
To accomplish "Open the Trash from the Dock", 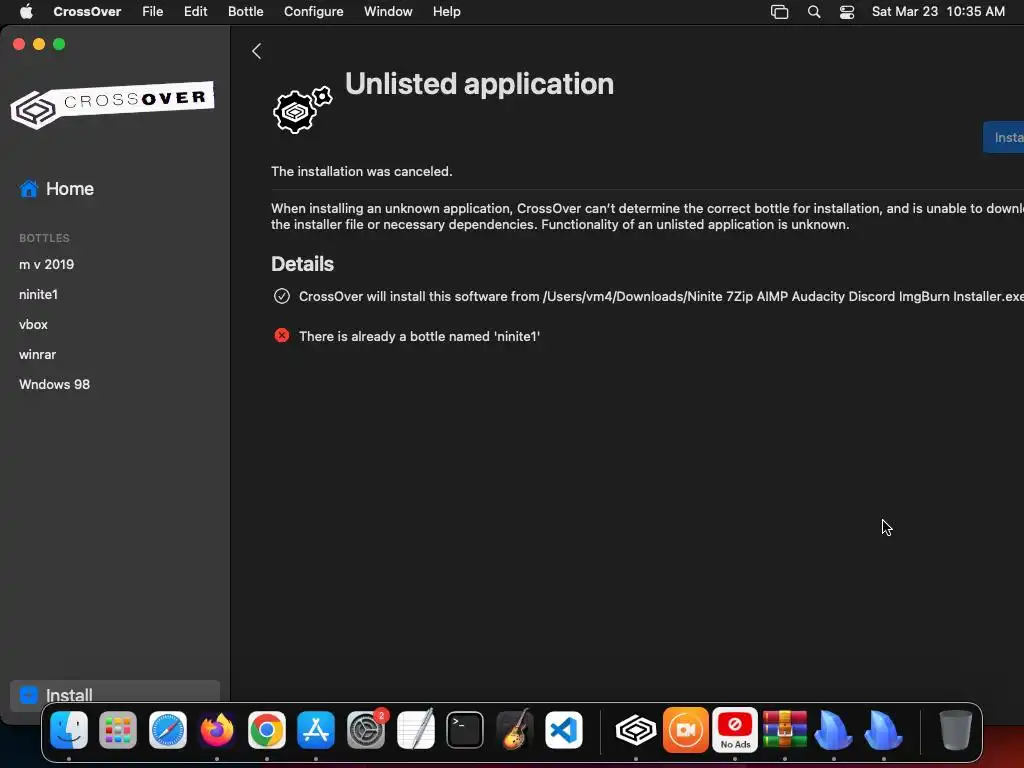I will (955, 729).
